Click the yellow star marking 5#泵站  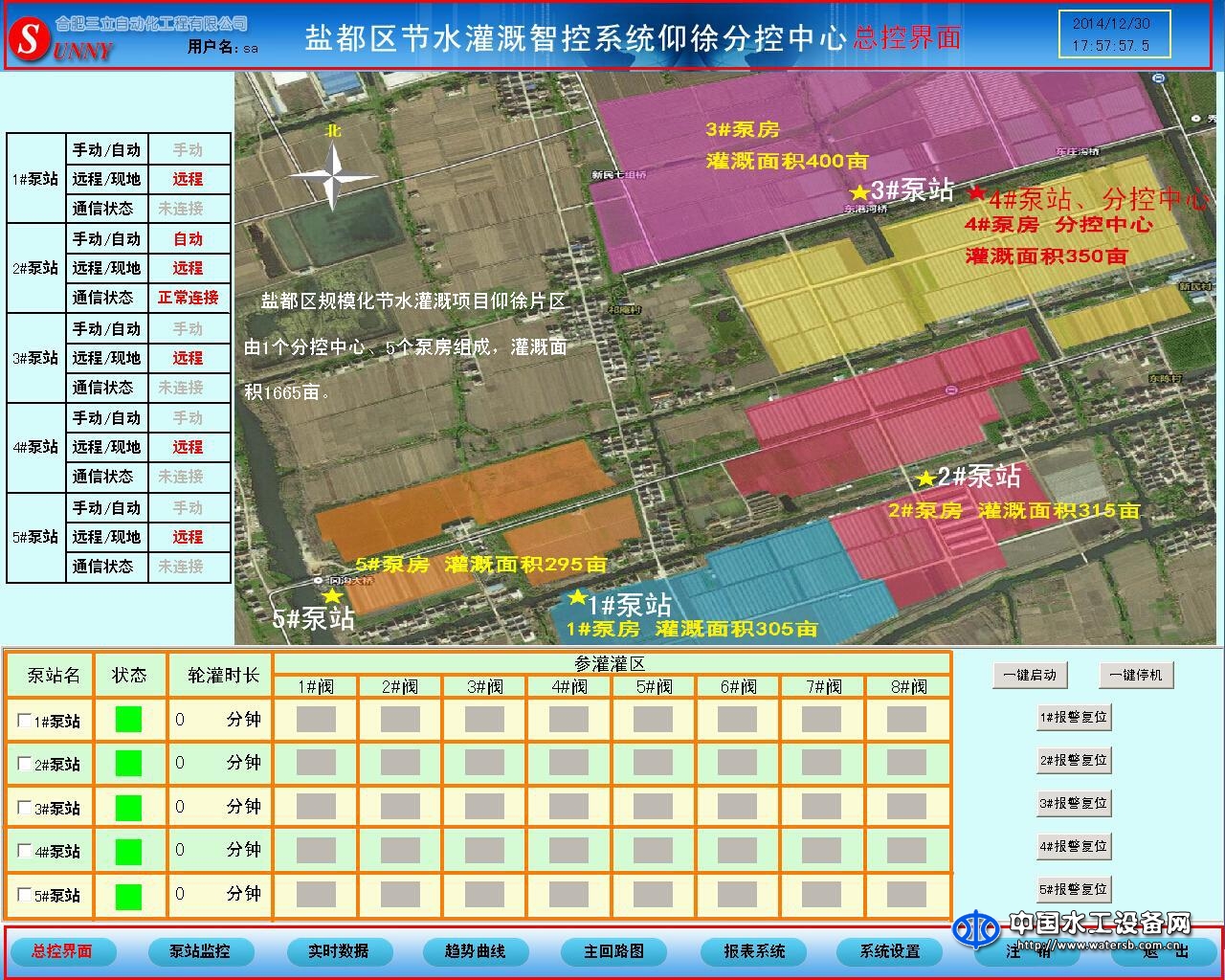(332, 596)
